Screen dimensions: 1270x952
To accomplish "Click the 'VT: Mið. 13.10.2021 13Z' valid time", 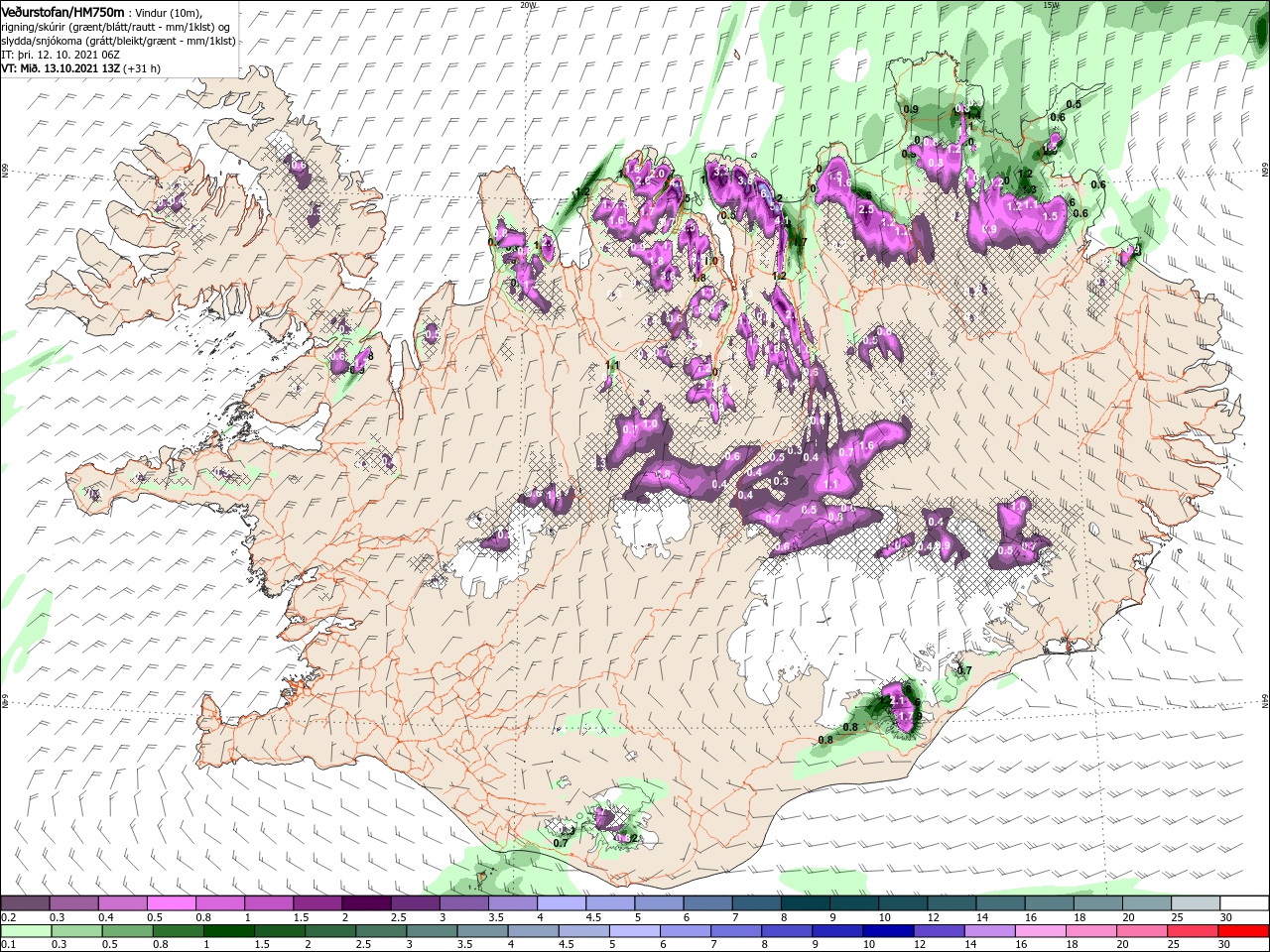I will [61, 67].
